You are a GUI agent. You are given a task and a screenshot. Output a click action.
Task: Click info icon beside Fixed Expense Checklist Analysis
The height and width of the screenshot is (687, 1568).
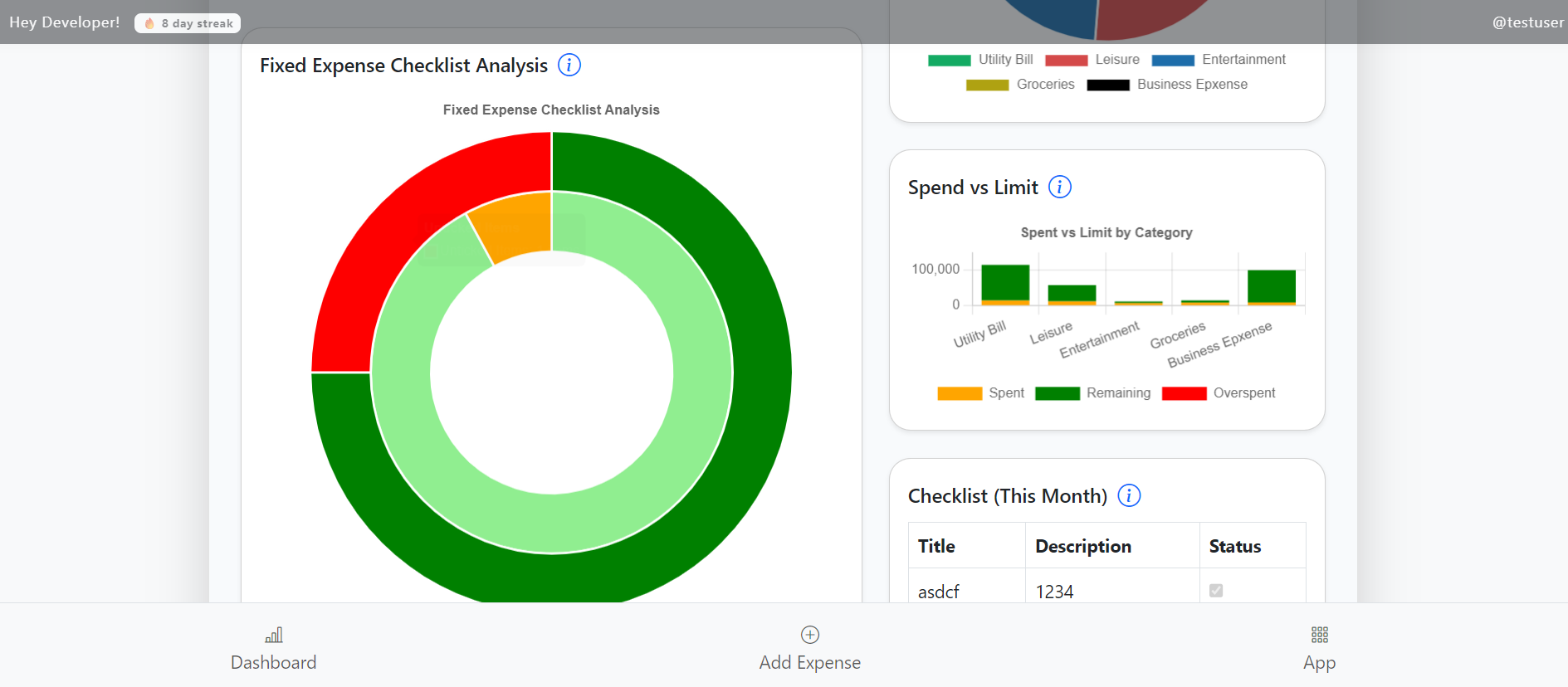pyautogui.click(x=569, y=65)
